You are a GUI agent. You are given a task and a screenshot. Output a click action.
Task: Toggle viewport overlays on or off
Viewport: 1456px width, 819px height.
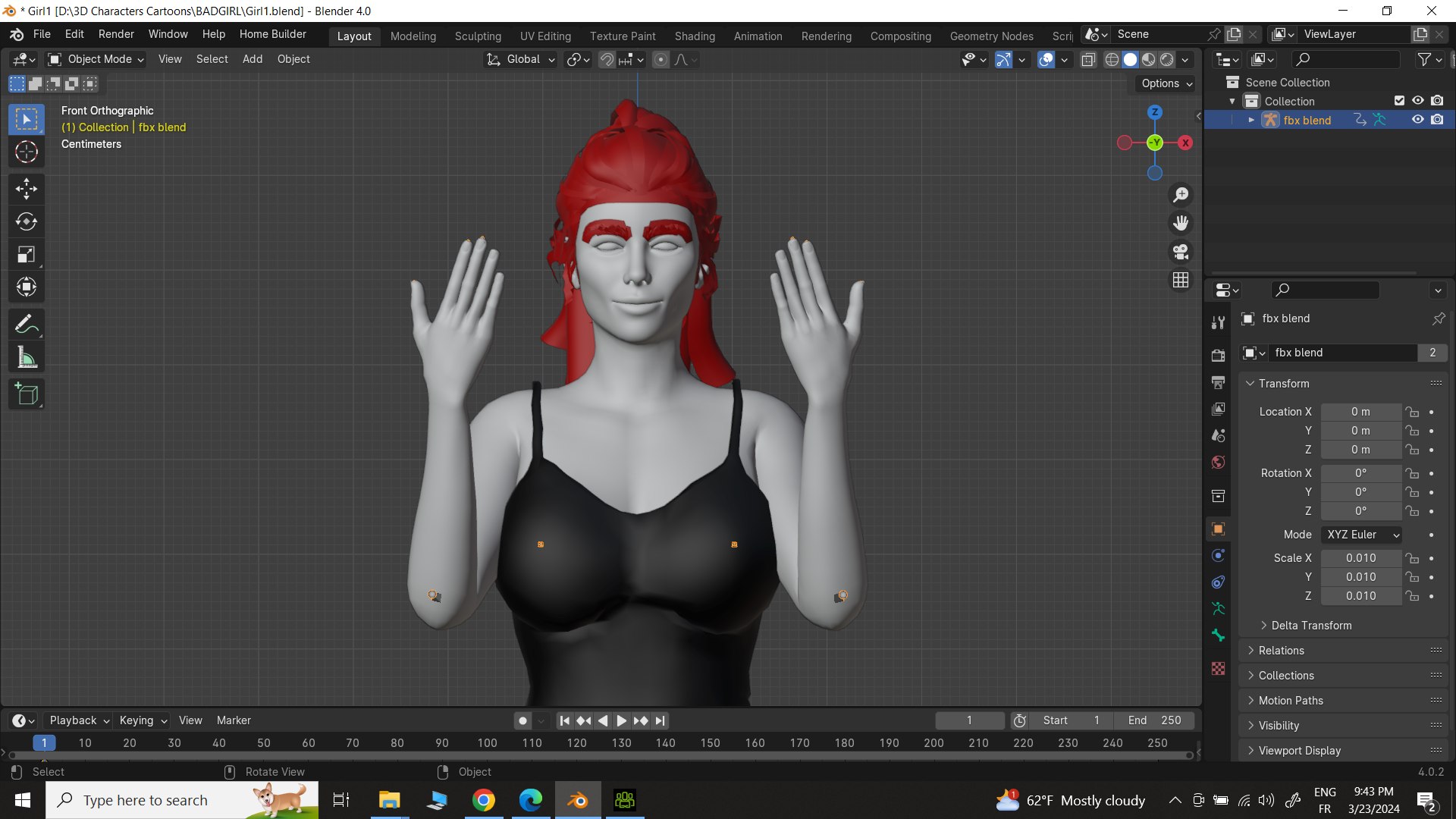(1046, 59)
